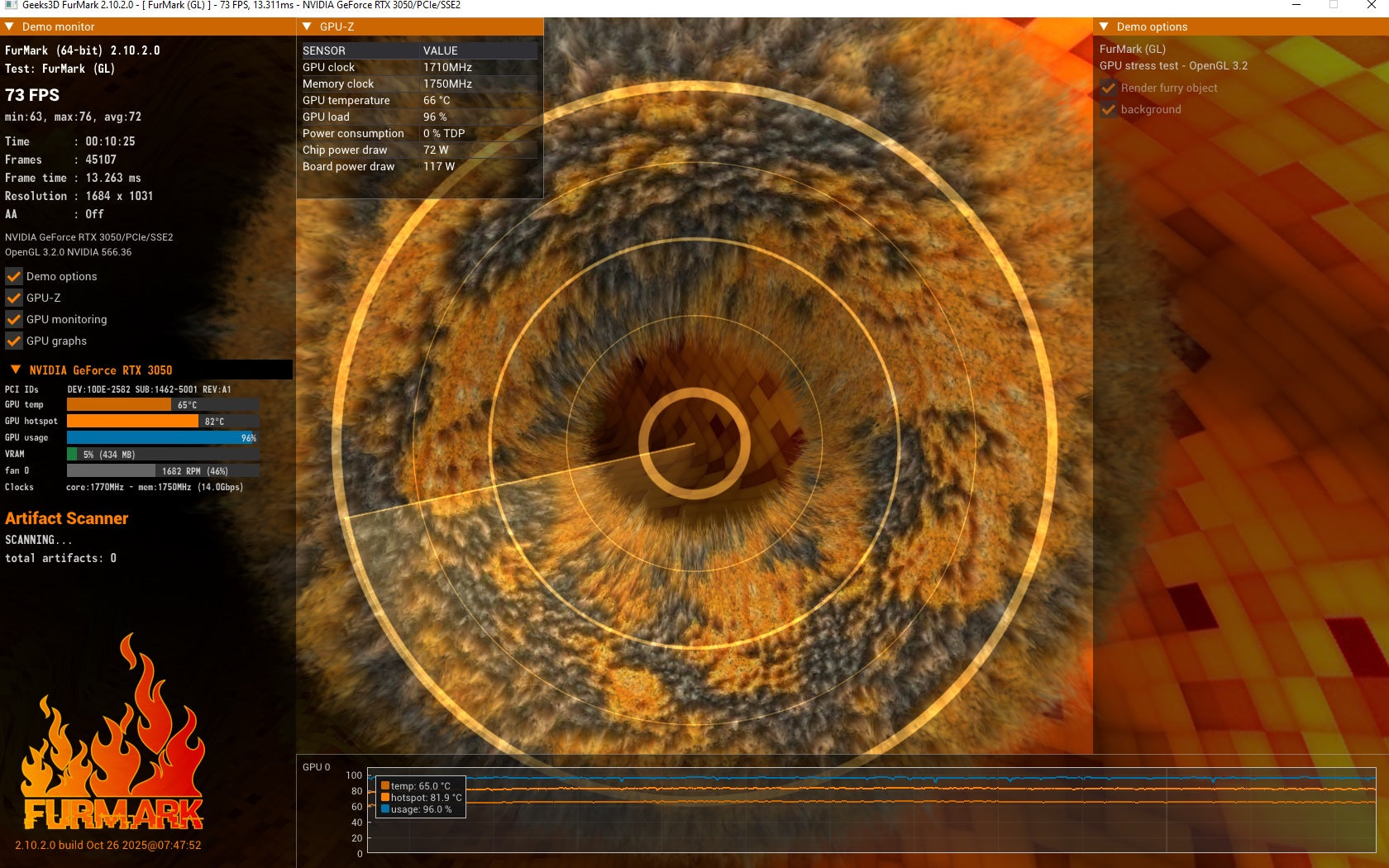Collapse the NVIDIA GeForce RTX 3050 section
The width and height of the screenshot is (1389, 868).
(16, 370)
